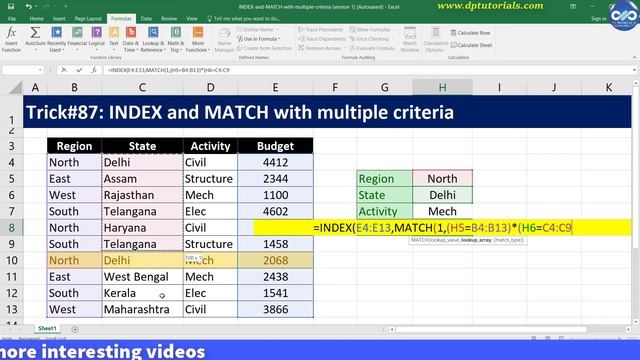
Task: Click cell H5 containing North
Action: (442, 179)
